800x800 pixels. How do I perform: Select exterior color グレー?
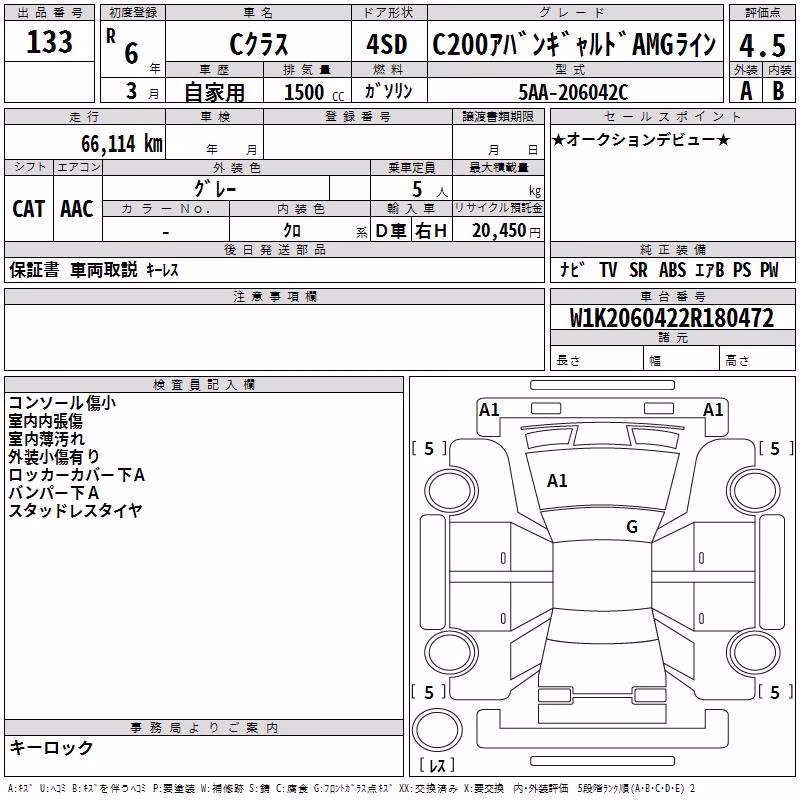(x=215, y=189)
